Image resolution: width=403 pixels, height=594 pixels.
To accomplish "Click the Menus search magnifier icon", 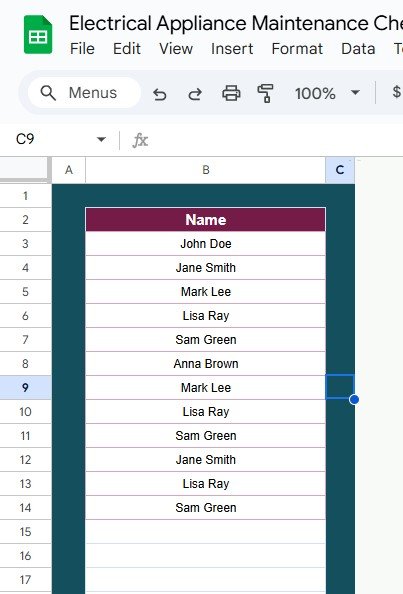I will pyautogui.click(x=48, y=93).
